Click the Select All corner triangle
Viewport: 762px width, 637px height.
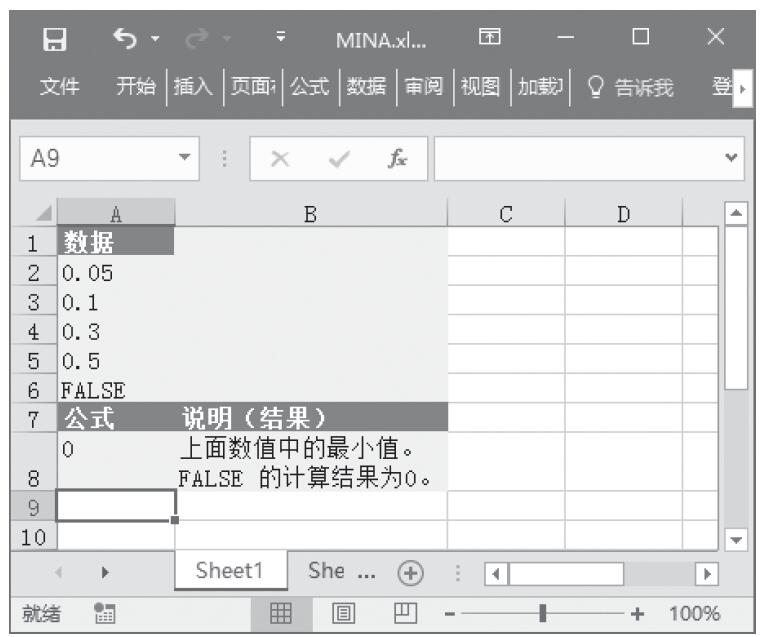click(x=42, y=212)
